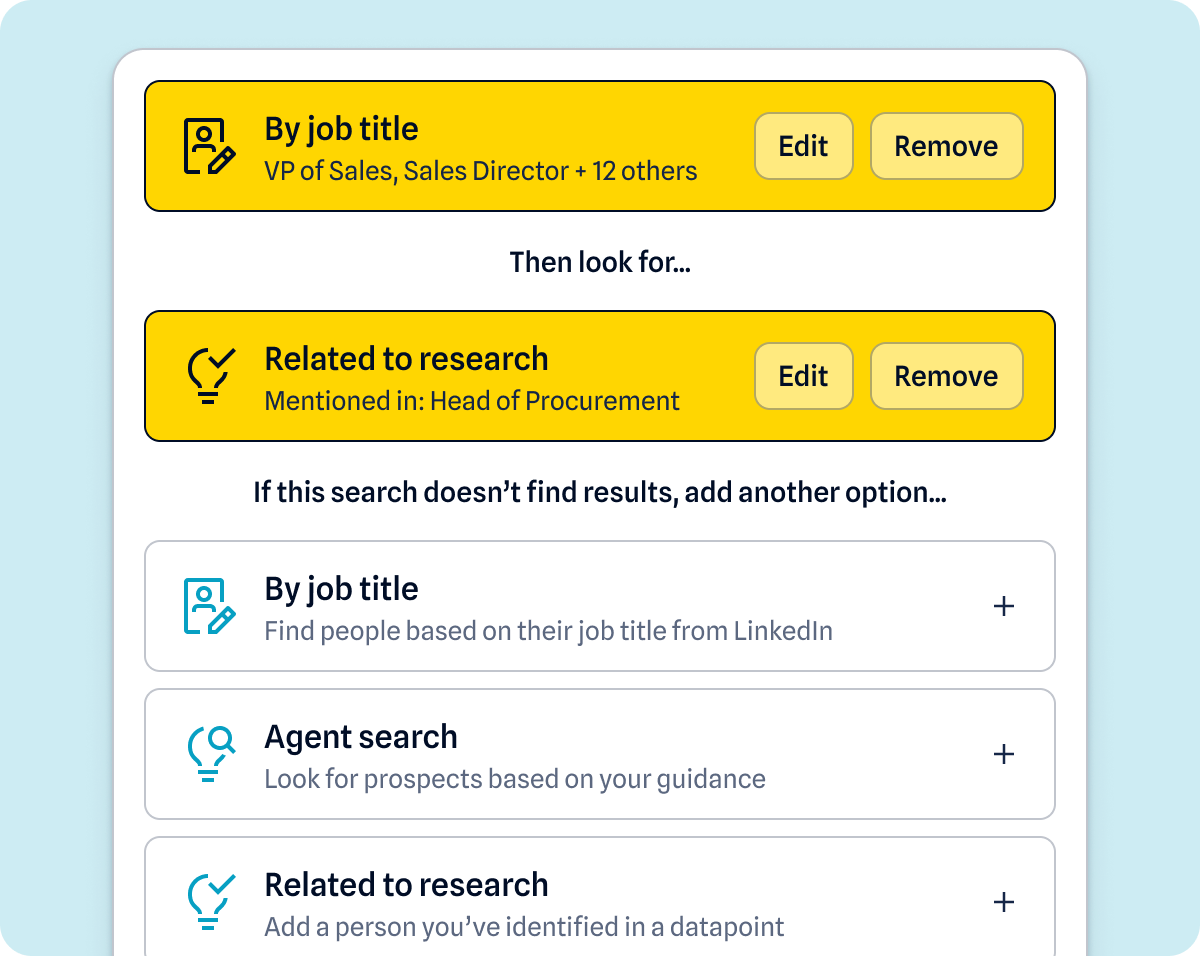Click the Agent search lightbulb-magnifier icon
Screen dimensions: 1200x956
(210, 754)
